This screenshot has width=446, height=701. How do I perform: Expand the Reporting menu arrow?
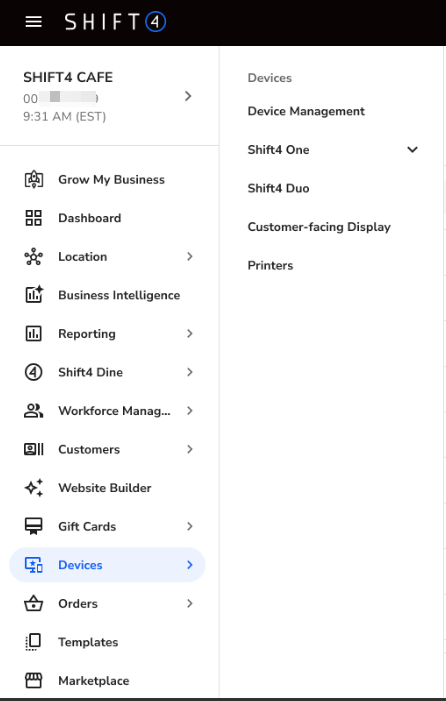point(190,334)
